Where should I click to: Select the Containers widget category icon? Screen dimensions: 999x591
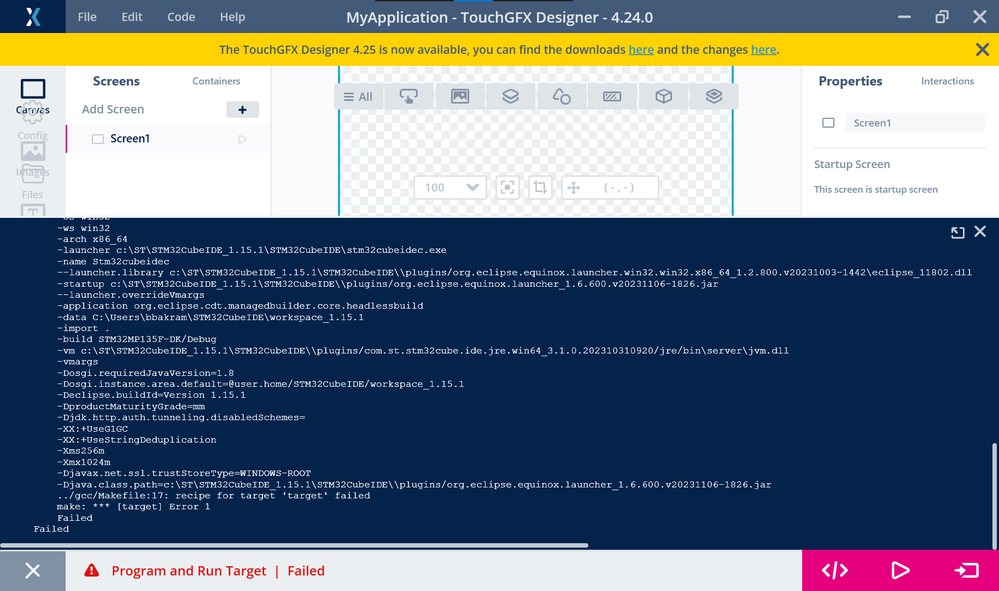tap(510, 97)
